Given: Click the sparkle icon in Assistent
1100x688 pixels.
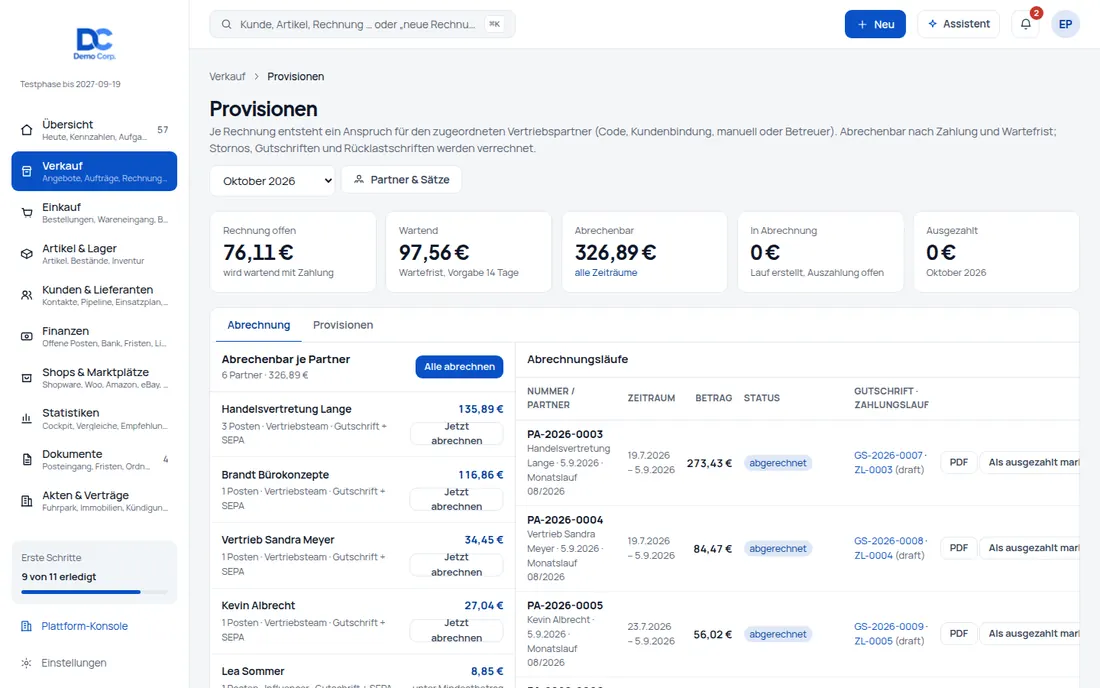Looking at the screenshot, I should 932,24.
